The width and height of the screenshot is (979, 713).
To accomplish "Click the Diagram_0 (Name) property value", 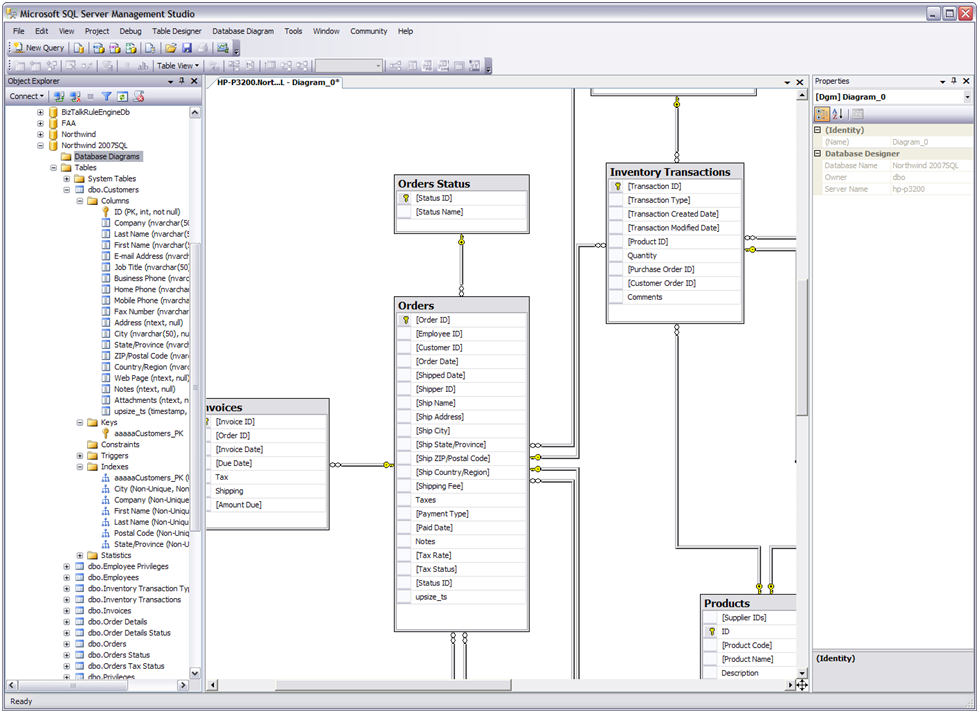I will click(930, 142).
